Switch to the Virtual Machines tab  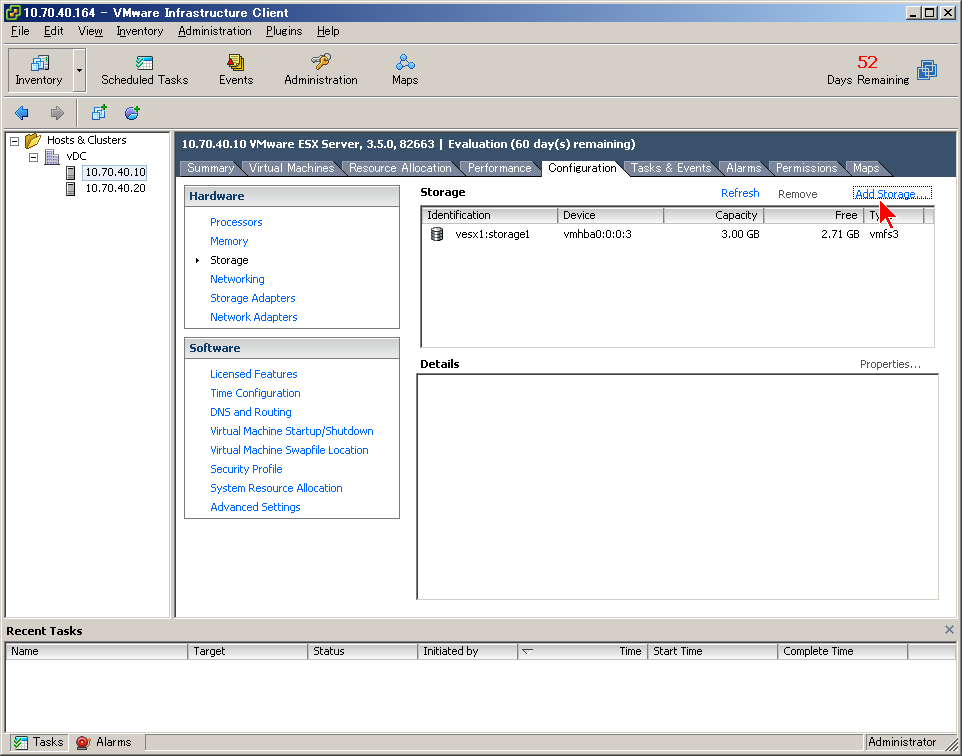click(291, 168)
